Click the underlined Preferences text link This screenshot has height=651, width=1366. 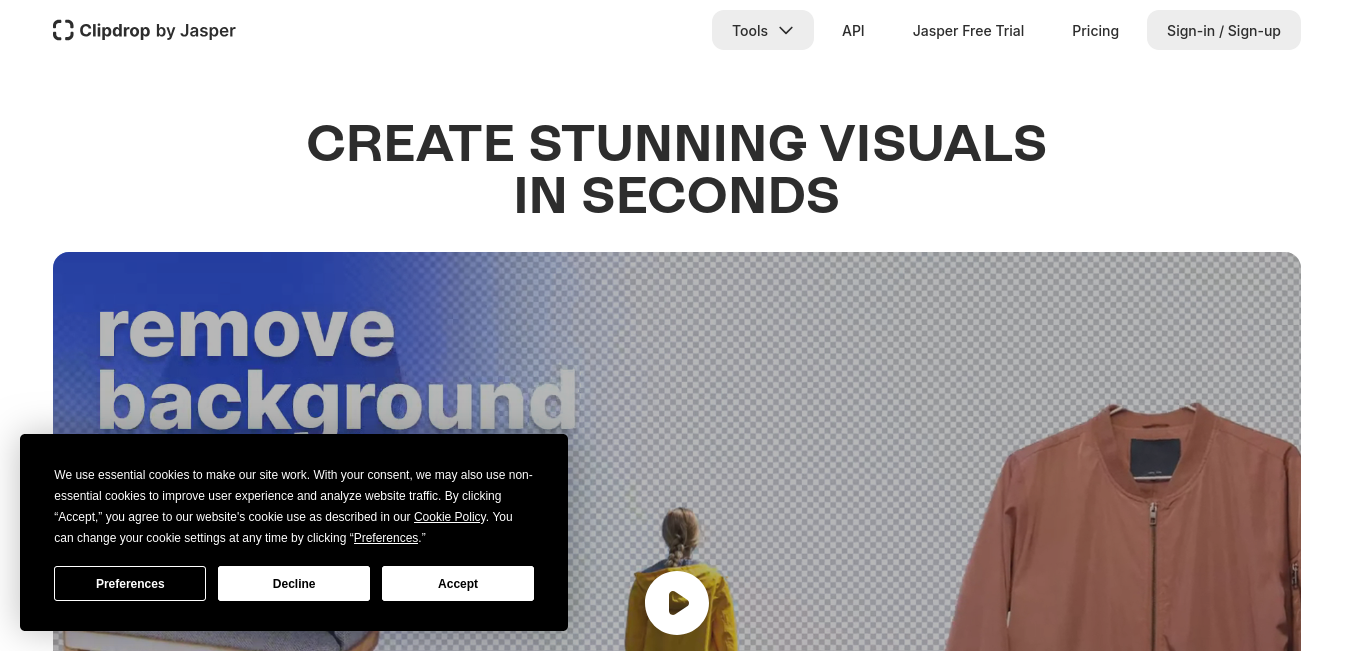click(x=386, y=538)
